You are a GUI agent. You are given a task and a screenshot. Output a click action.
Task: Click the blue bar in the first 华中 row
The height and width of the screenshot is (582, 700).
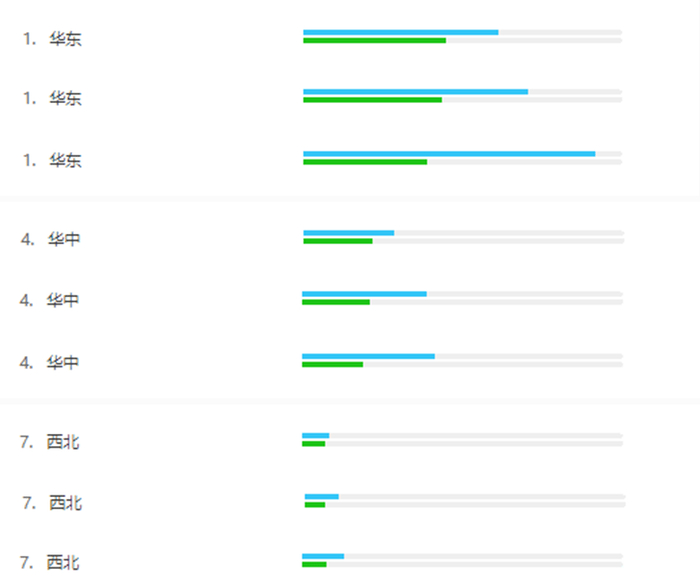(348, 233)
